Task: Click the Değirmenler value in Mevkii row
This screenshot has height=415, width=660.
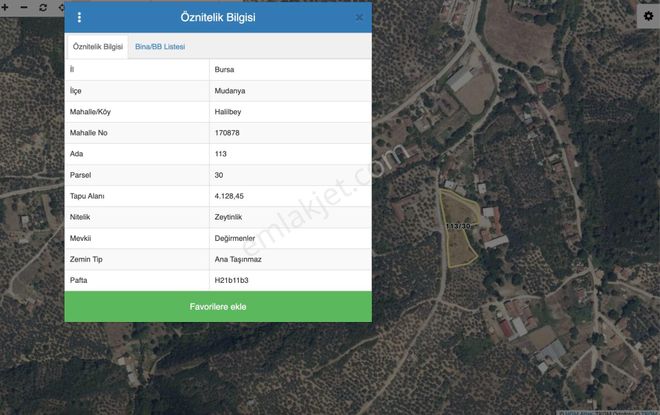Action: (236, 238)
